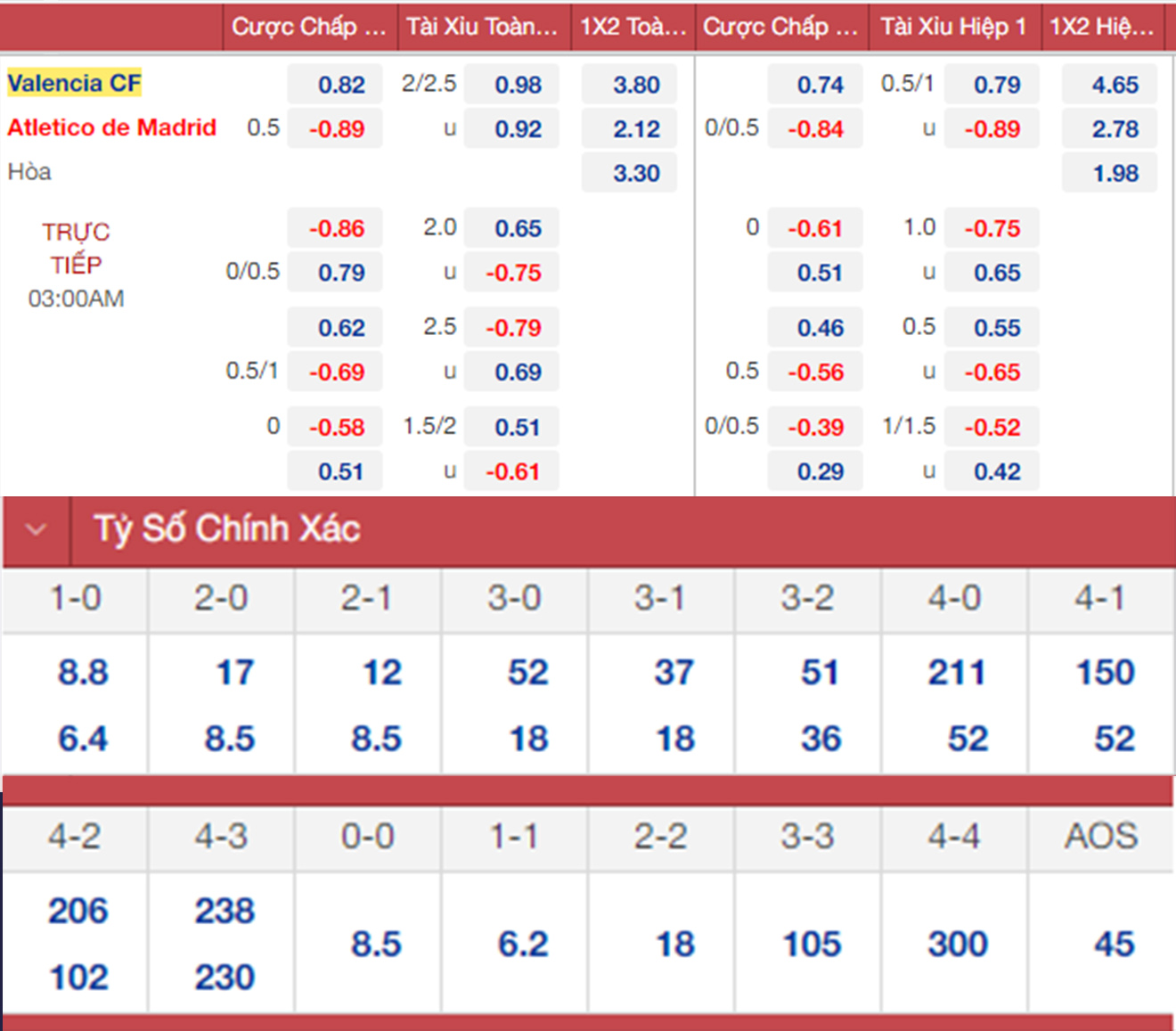
Task: Collapse the Tỷ Số Chính Xác section
Action: point(36,529)
